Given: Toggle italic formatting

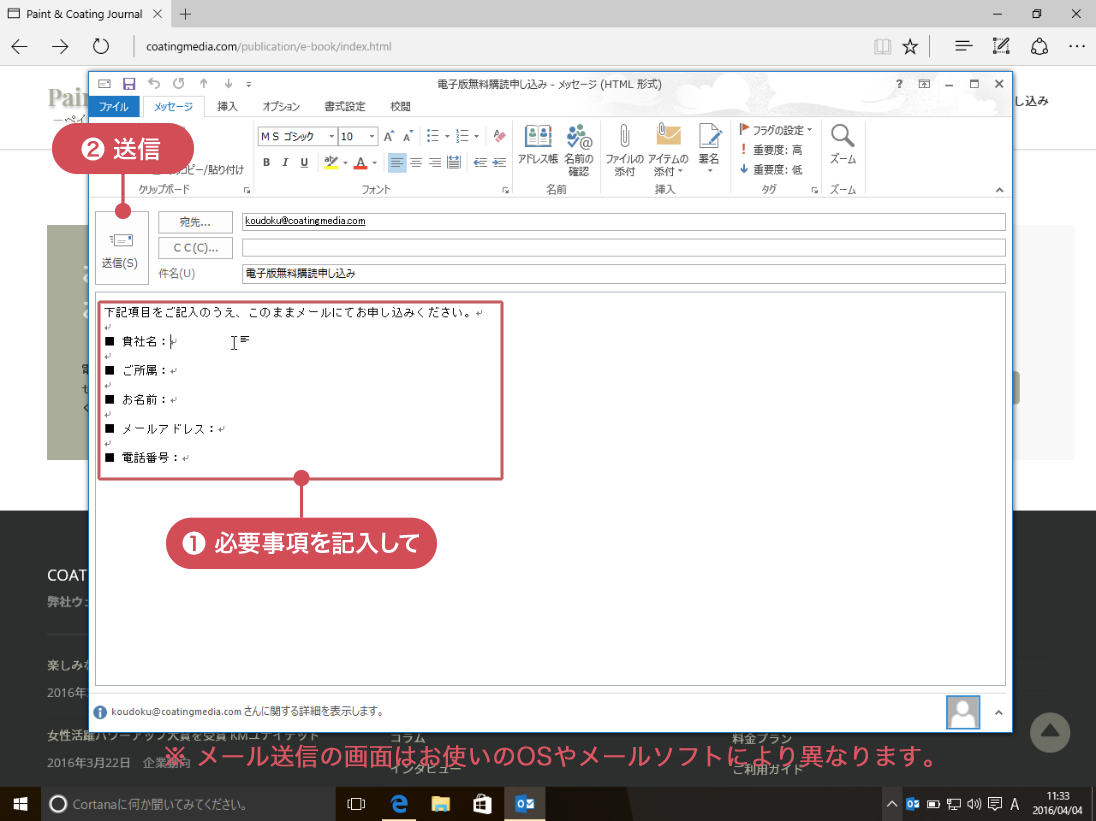Looking at the screenshot, I should pos(285,163).
